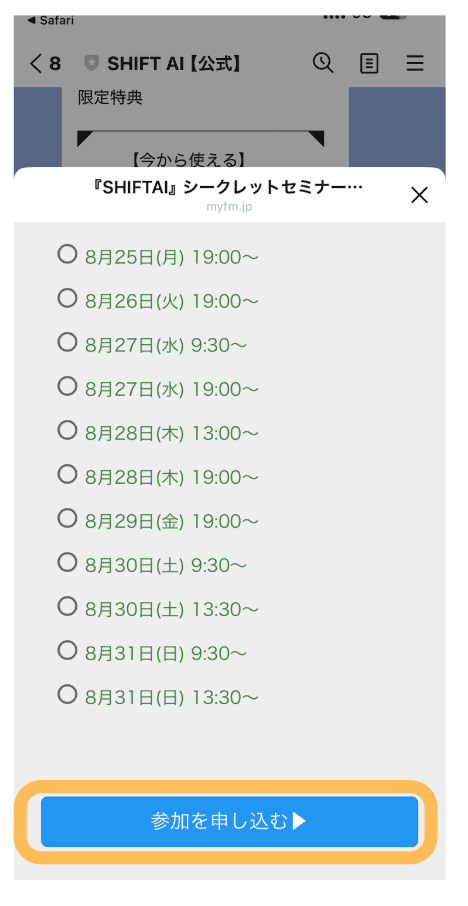Select 8月29日(金) 19:00 radio button
Screen dimensions: 468x906
click(x=67, y=519)
